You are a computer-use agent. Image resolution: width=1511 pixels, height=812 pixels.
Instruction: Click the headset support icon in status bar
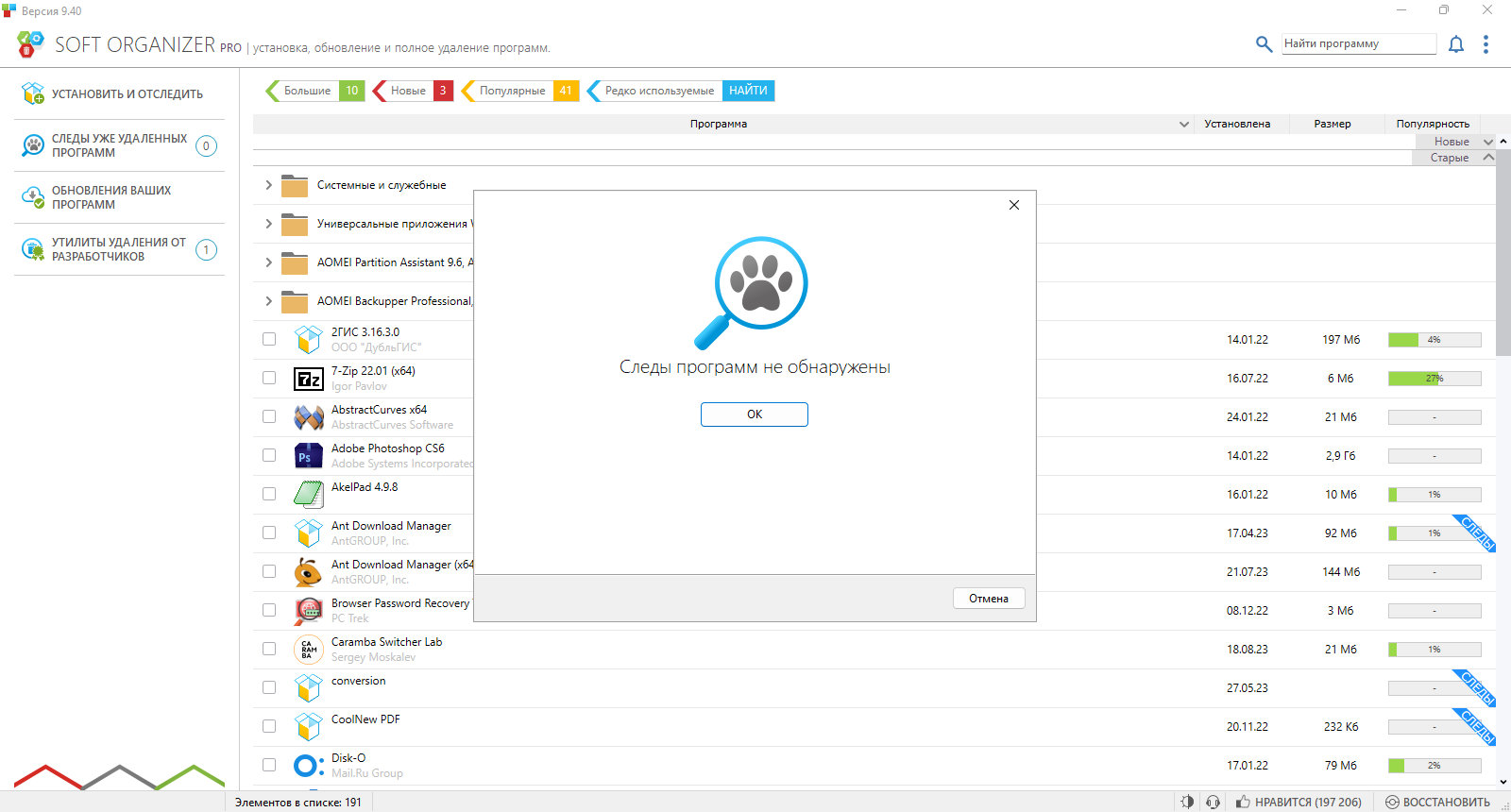[1214, 802]
